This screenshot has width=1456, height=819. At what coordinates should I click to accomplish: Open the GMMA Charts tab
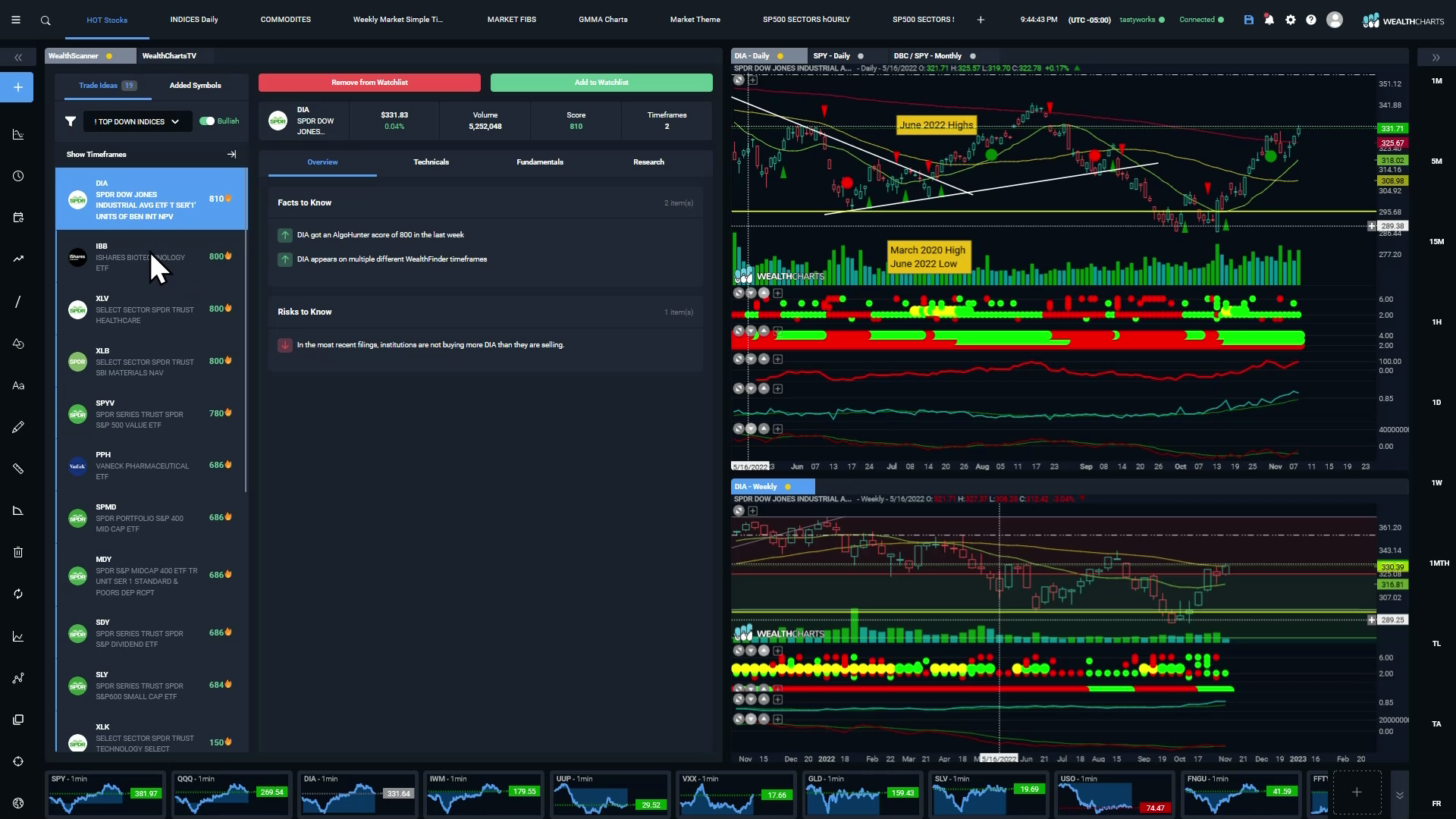click(x=603, y=20)
